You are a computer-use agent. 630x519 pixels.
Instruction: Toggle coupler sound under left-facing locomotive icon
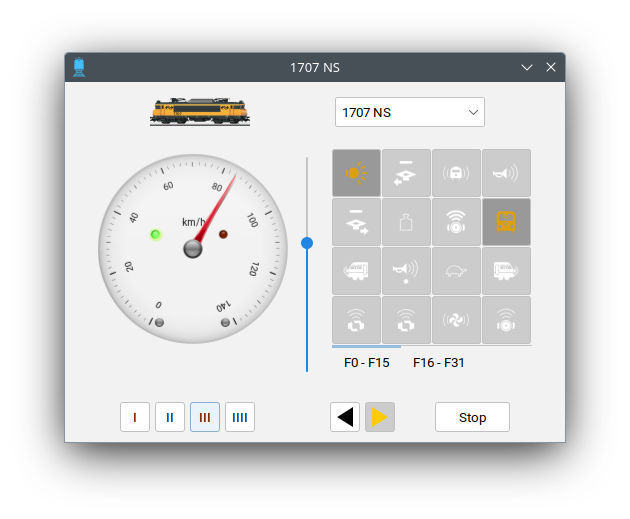[356, 320]
